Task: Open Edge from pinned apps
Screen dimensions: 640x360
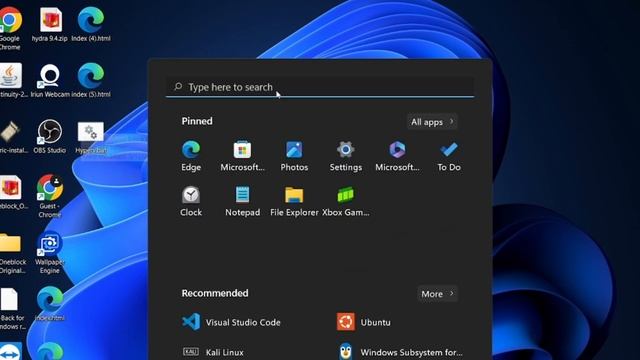Action: pyautogui.click(x=191, y=156)
